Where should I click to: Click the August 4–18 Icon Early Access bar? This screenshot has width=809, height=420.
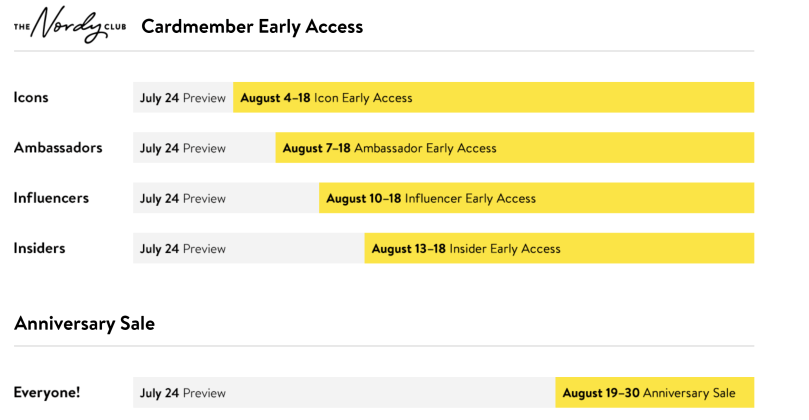click(x=493, y=98)
